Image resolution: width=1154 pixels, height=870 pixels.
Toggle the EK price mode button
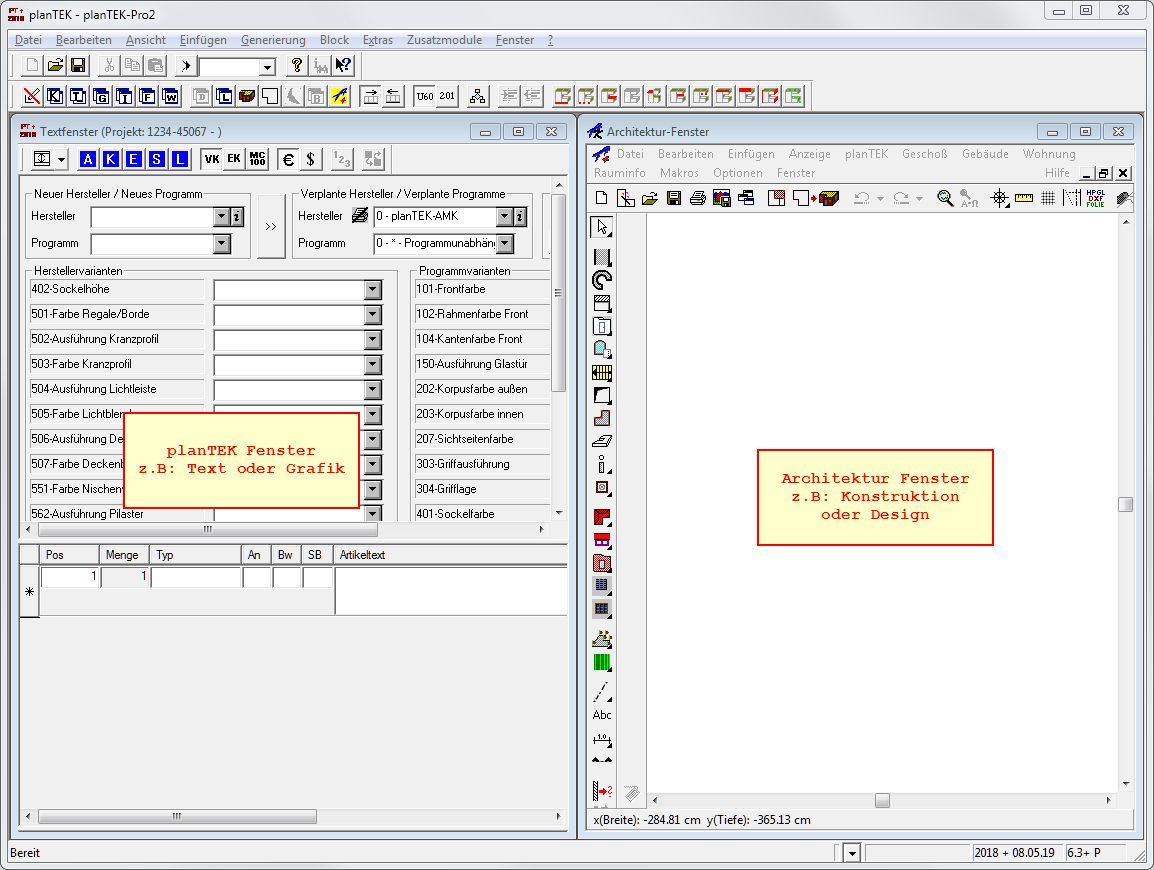[234, 159]
